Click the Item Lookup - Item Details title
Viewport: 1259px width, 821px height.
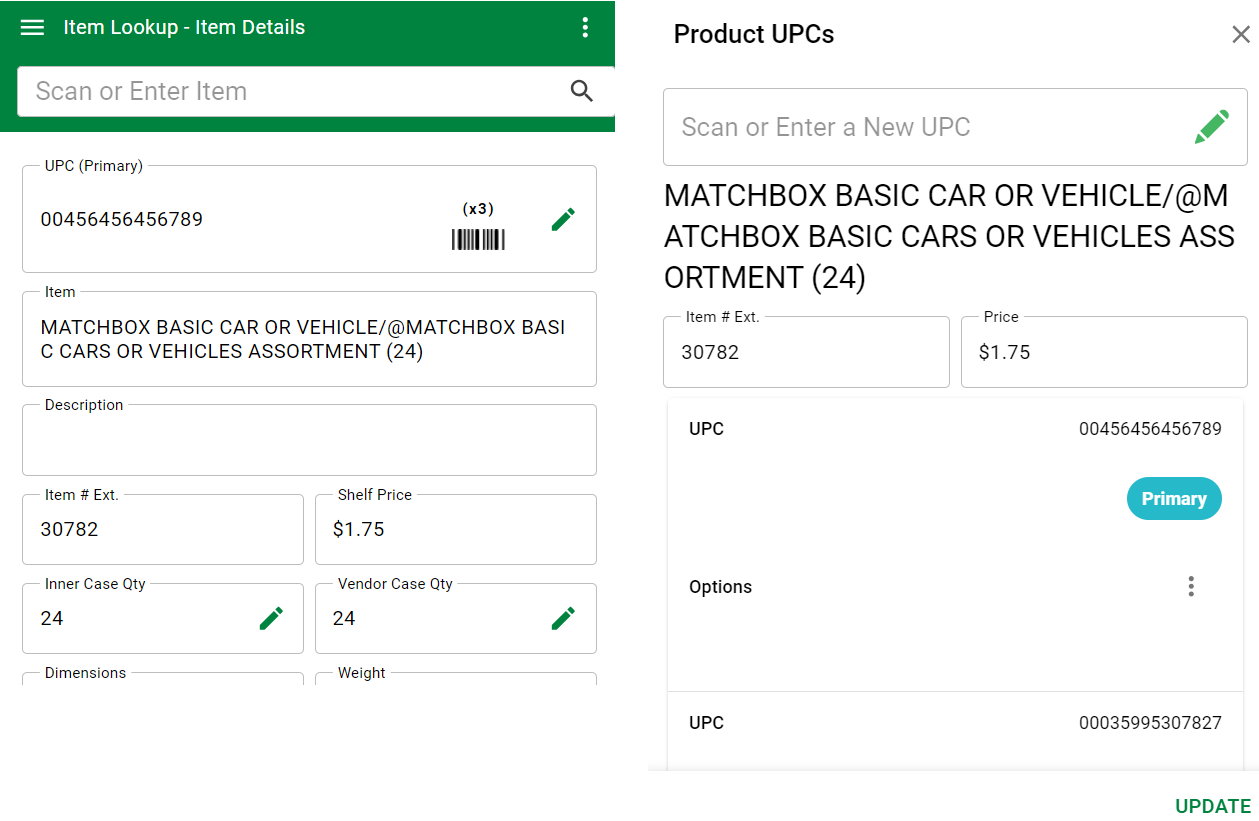[184, 28]
